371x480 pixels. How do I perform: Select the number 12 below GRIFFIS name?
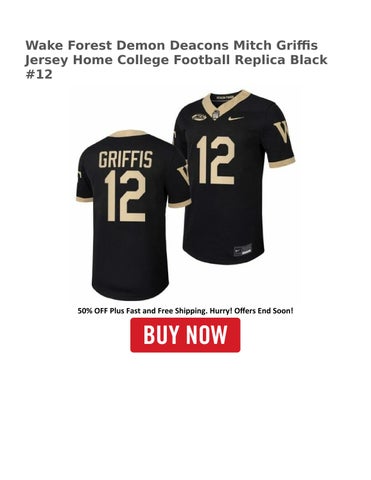126,197
